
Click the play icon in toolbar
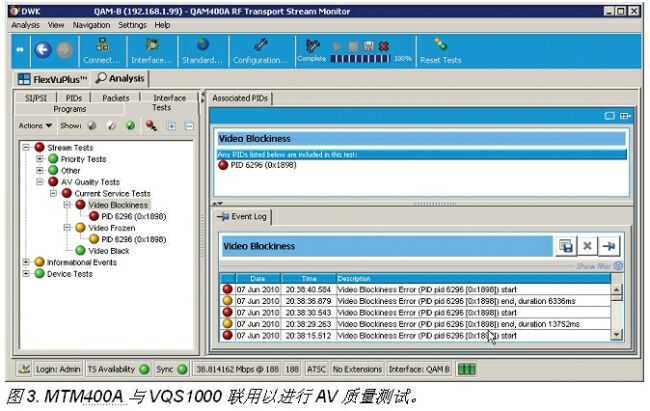(337, 46)
